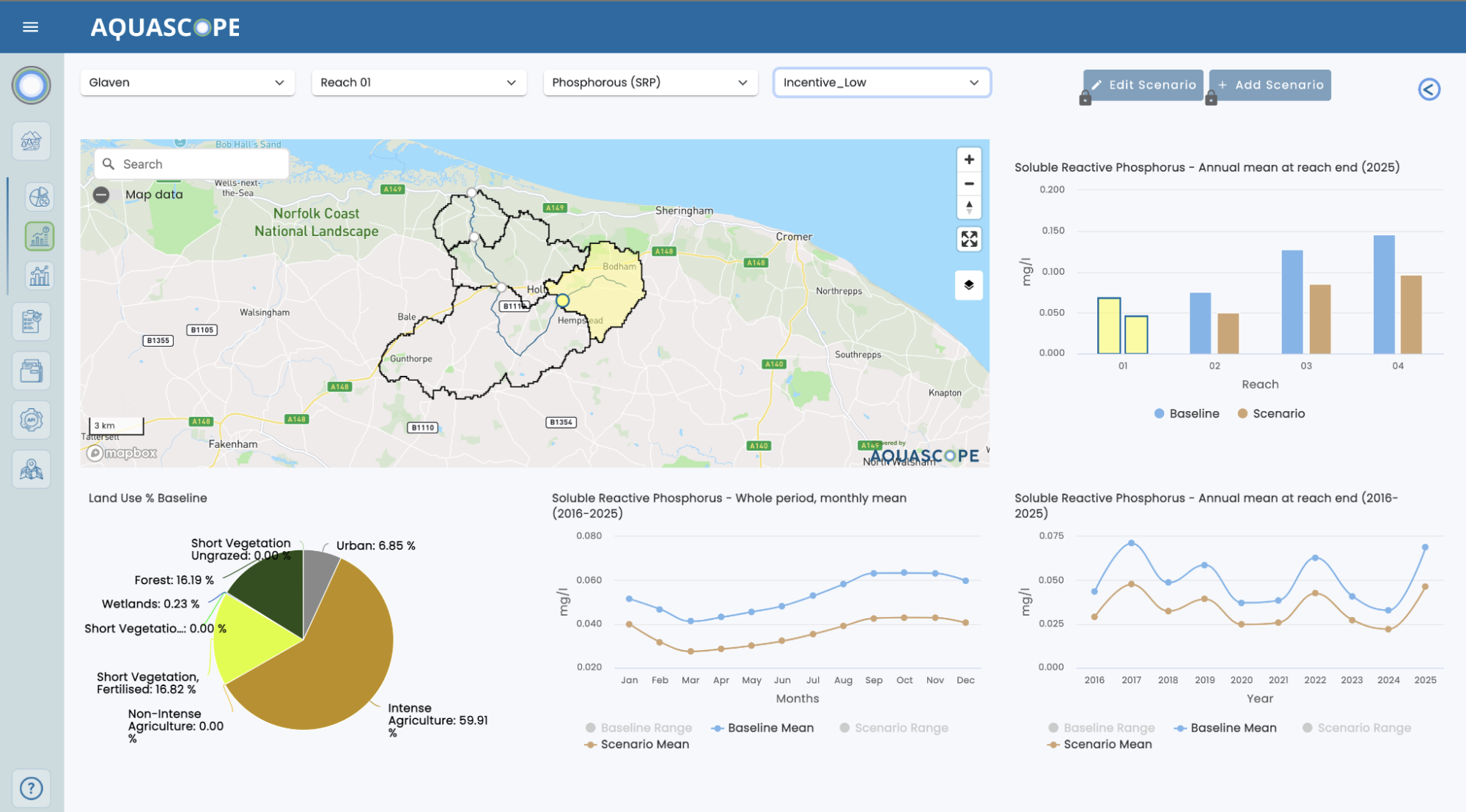
Task: Click the Edit Scenario button
Action: click(x=1143, y=85)
